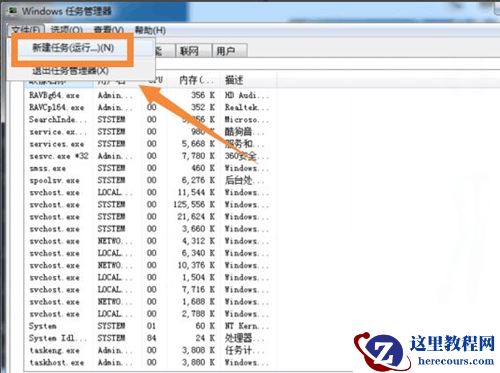The image size is (500, 373).
Task: Select the spoolsv.exe process
Action: pyautogui.click(x=54, y=180)
